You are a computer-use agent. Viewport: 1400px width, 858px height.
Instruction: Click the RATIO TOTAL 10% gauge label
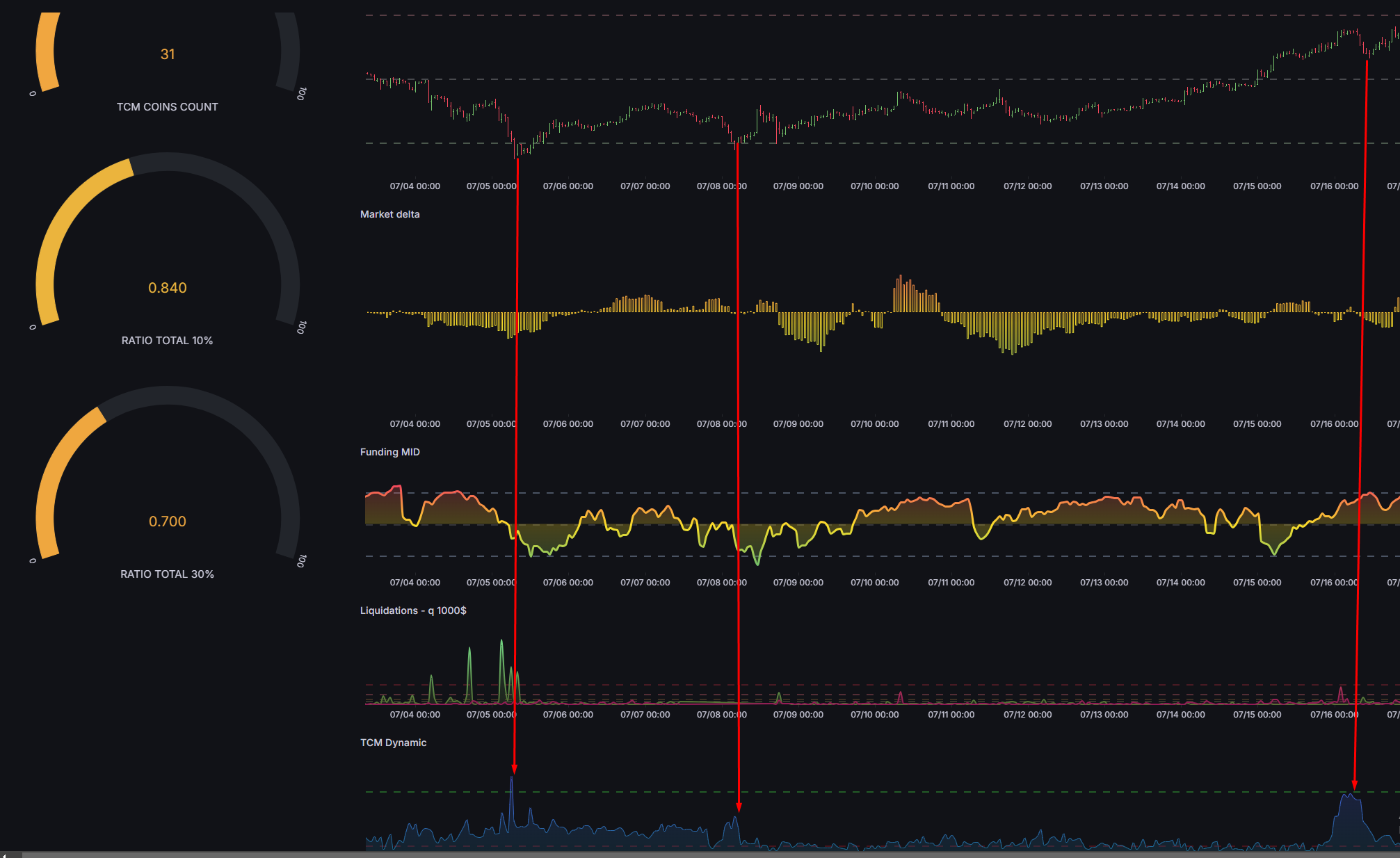tap(167, 341)
